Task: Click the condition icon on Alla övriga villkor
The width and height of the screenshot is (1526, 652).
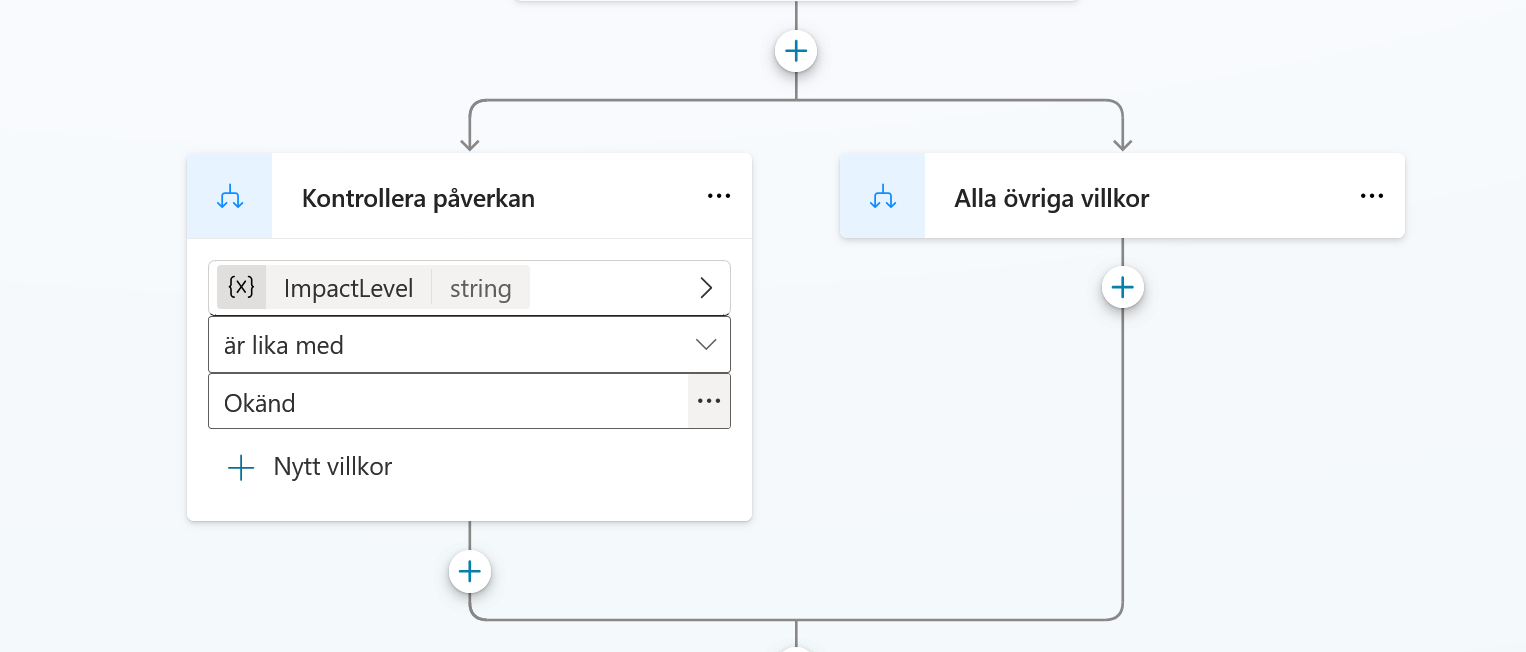Action: 883,197
